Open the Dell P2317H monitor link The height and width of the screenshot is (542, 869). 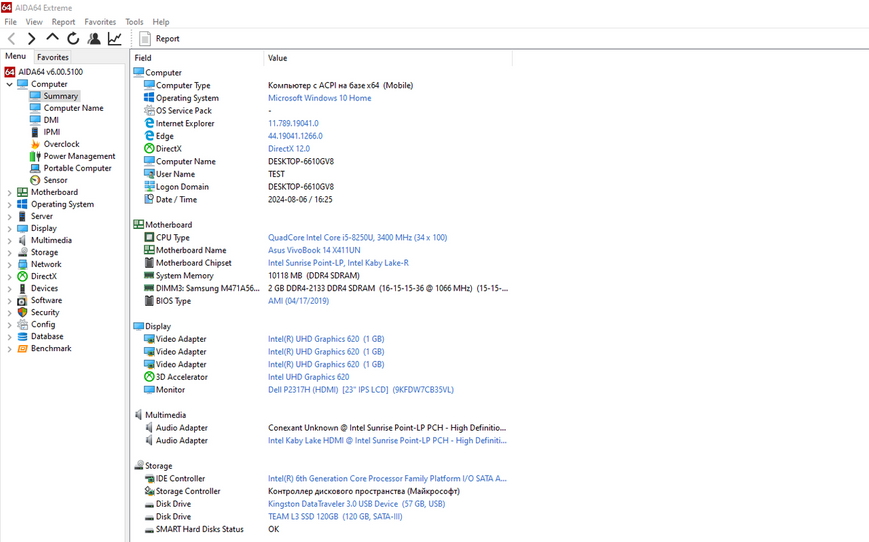(361, 390)
